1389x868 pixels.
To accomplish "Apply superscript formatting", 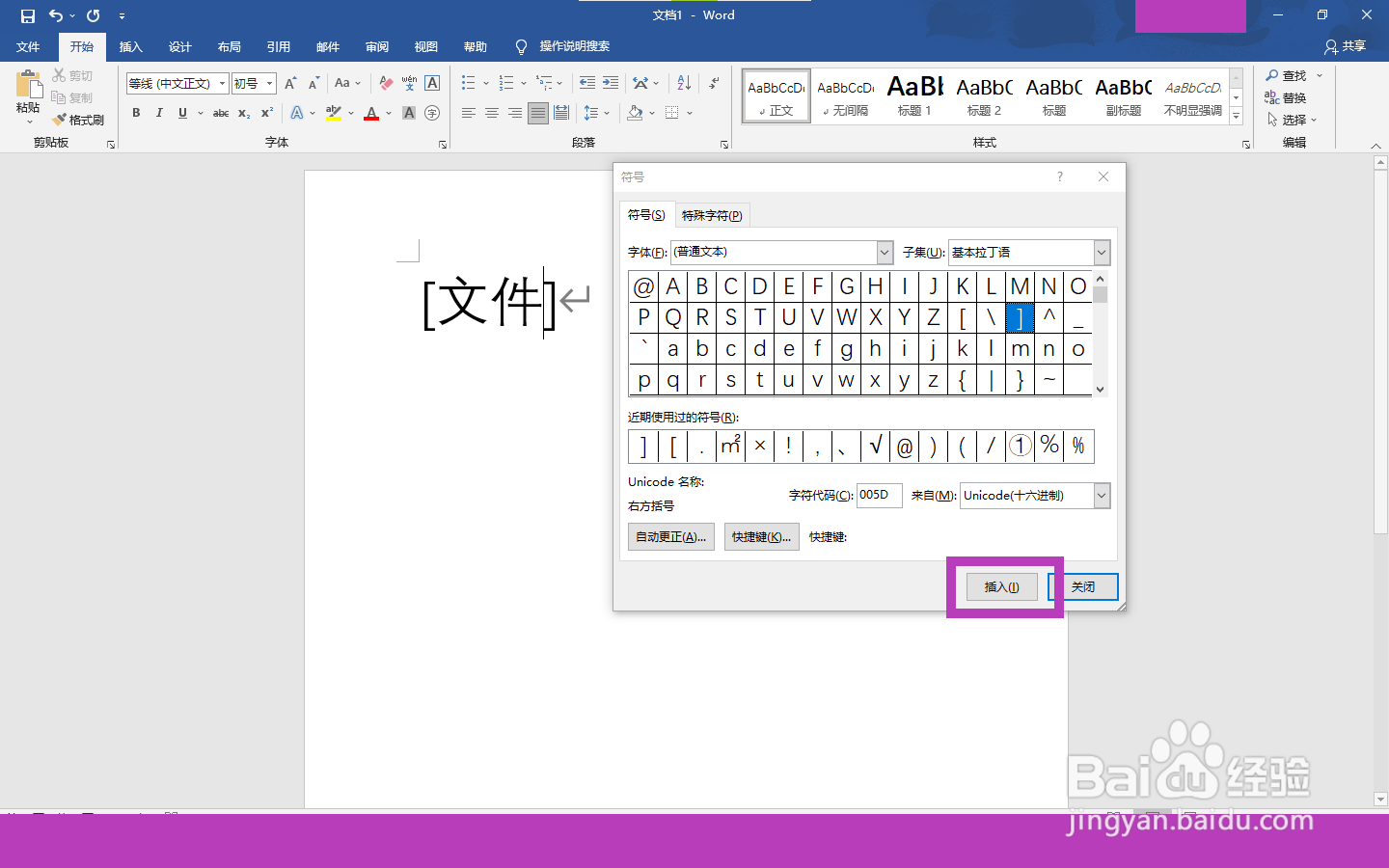I will pos(267,113).
